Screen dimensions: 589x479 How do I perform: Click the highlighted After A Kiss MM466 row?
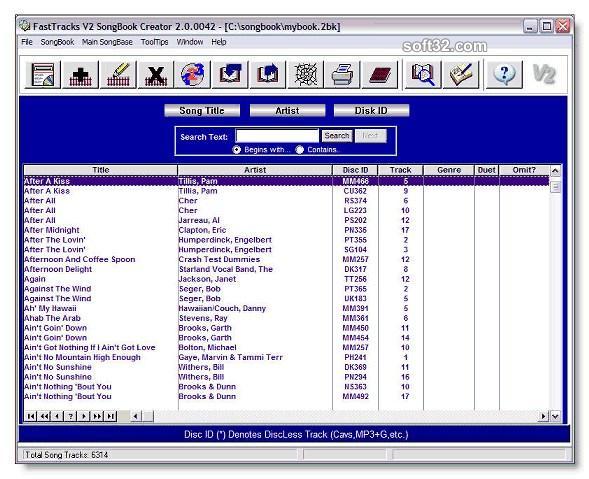click(x=286, y=181)
